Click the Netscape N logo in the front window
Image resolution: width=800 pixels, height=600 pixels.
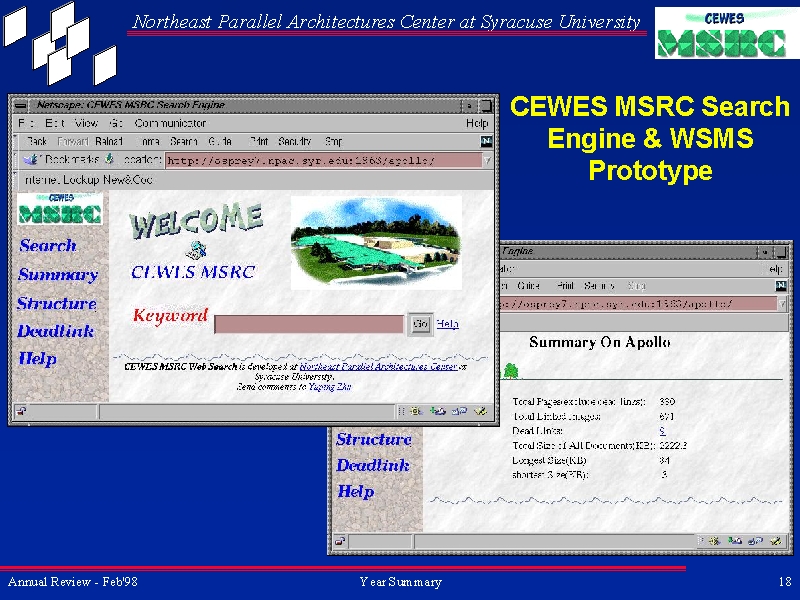click(x=487, y=142)
